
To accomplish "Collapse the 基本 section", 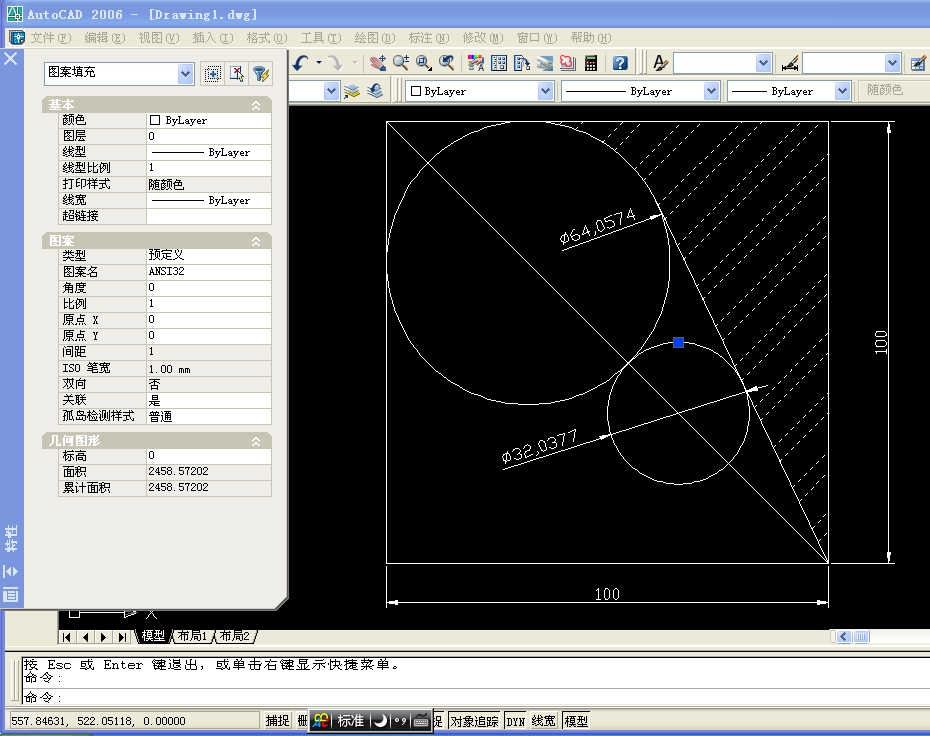I will (256, 106).
